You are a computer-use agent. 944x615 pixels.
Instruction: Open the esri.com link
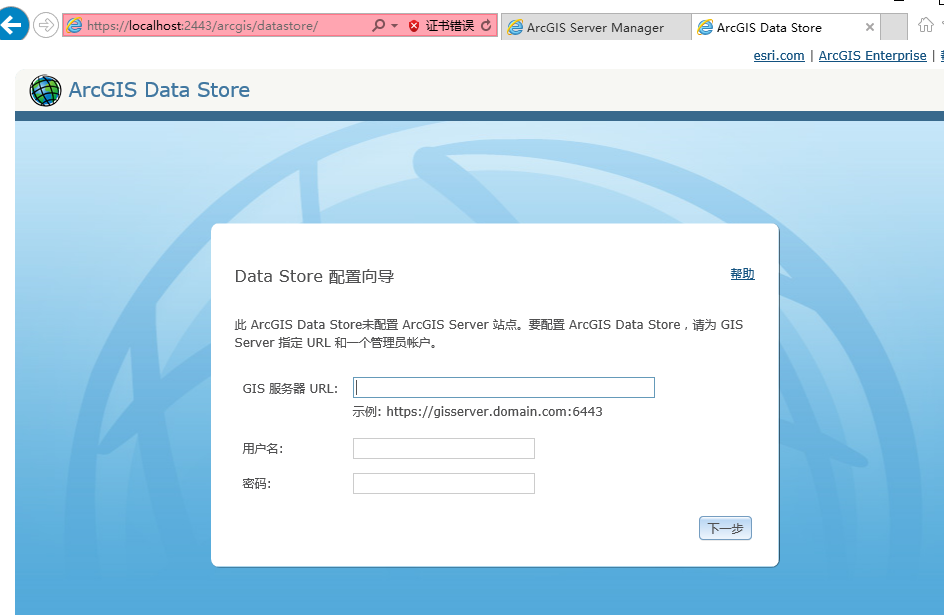tap(778, 55)
